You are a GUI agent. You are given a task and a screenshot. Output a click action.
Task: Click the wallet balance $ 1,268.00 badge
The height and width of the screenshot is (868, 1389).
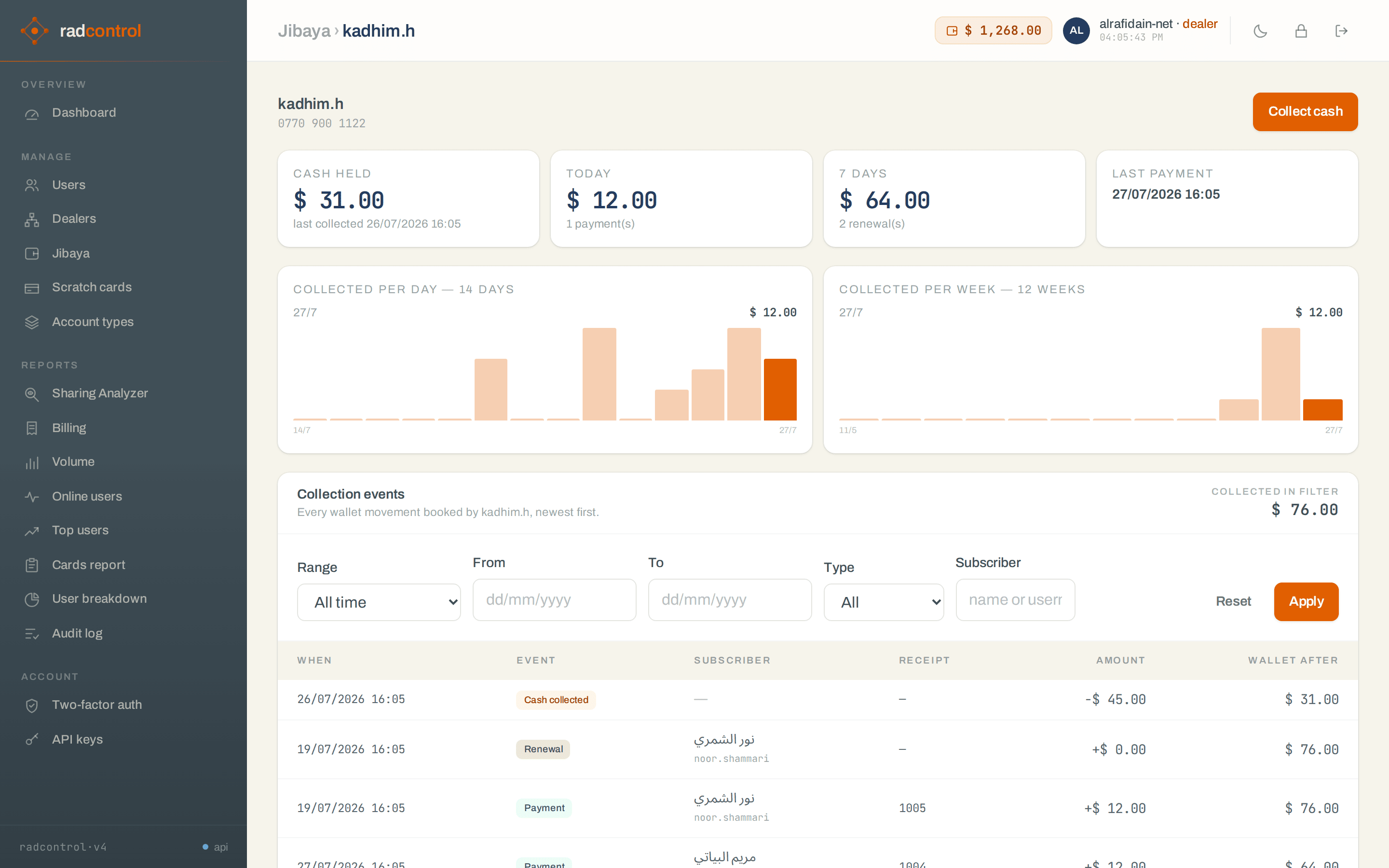point(993,30)
